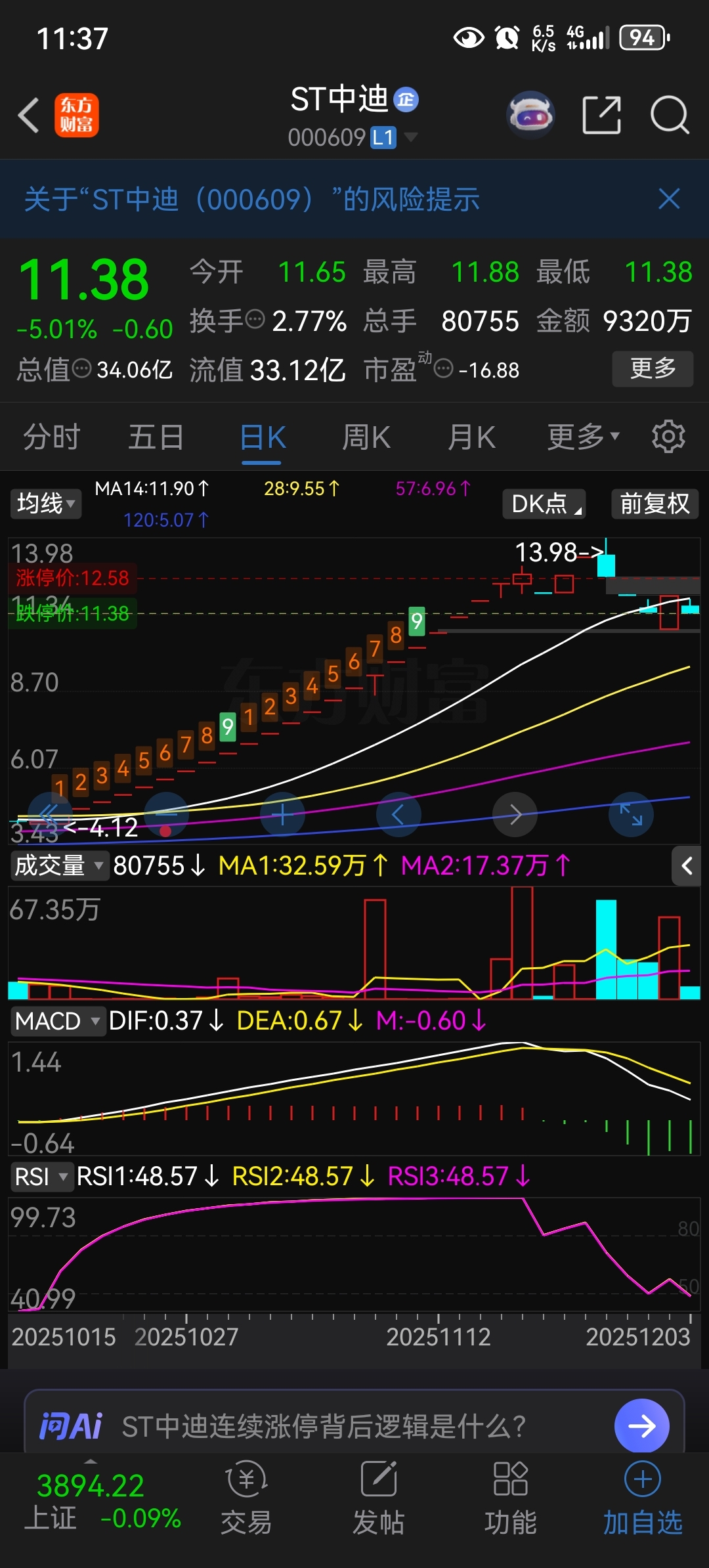The width and height of the screenshot is (709, 1568).
Task: Open the 成交量 indicator dropdown
Action: pos(58,865)
